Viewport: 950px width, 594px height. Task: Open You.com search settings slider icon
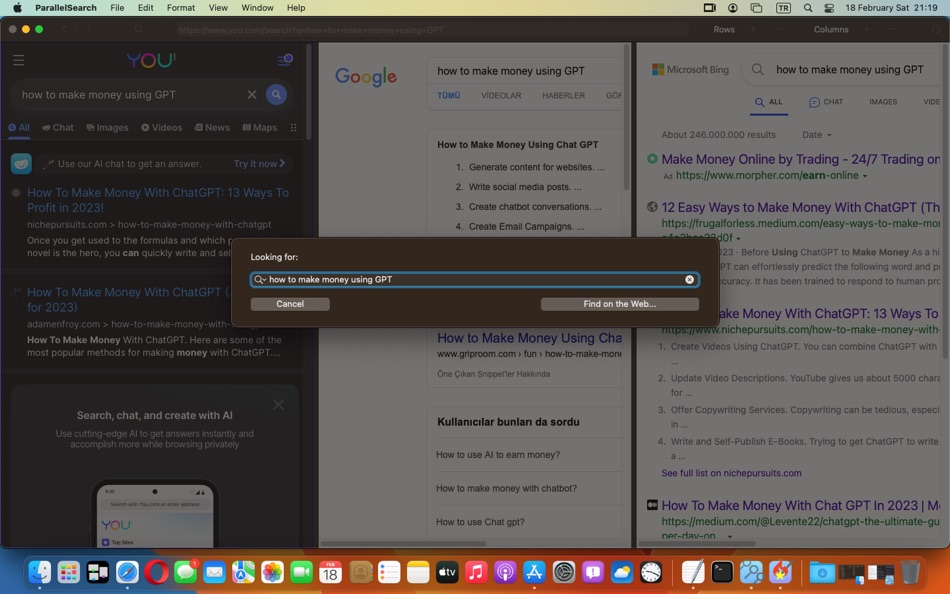(285, 60)
